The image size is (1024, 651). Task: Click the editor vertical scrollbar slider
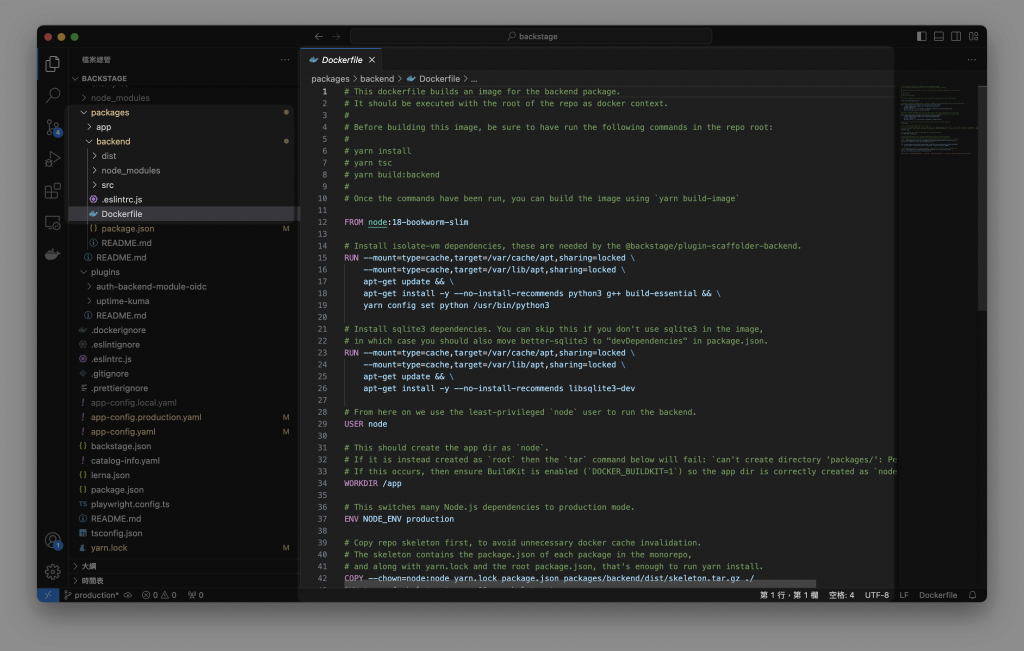[x=982, y=198]
